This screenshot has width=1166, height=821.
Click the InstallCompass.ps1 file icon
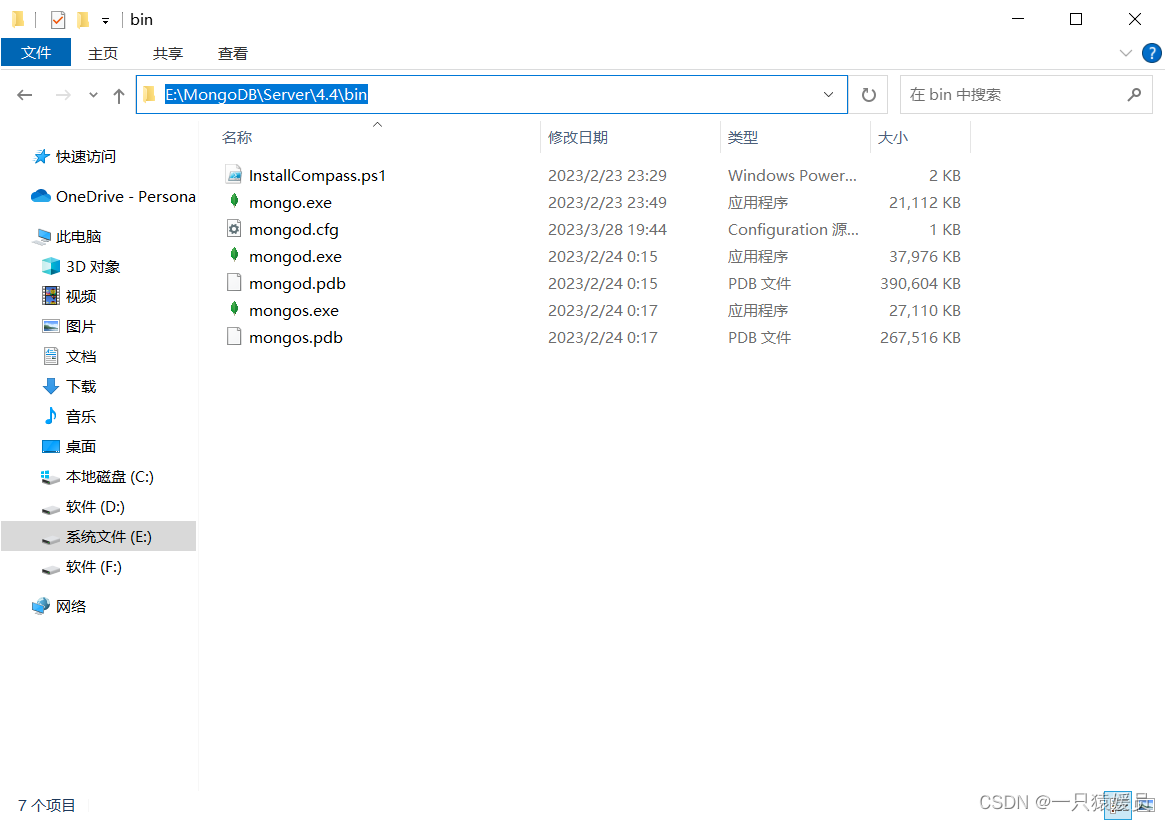pyautogui.click(x=234, y=175)
